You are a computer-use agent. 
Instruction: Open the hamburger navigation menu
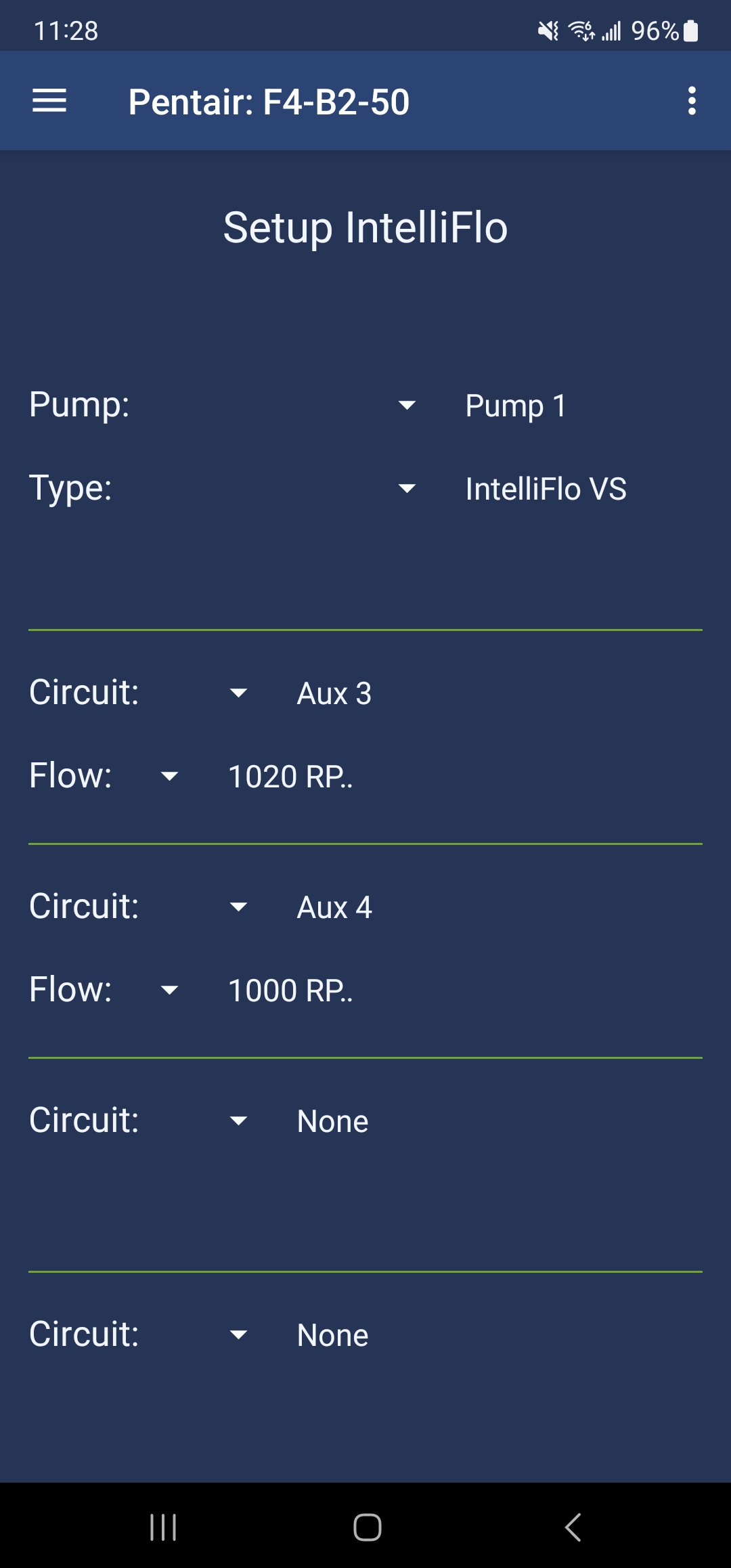pos(49,101)
